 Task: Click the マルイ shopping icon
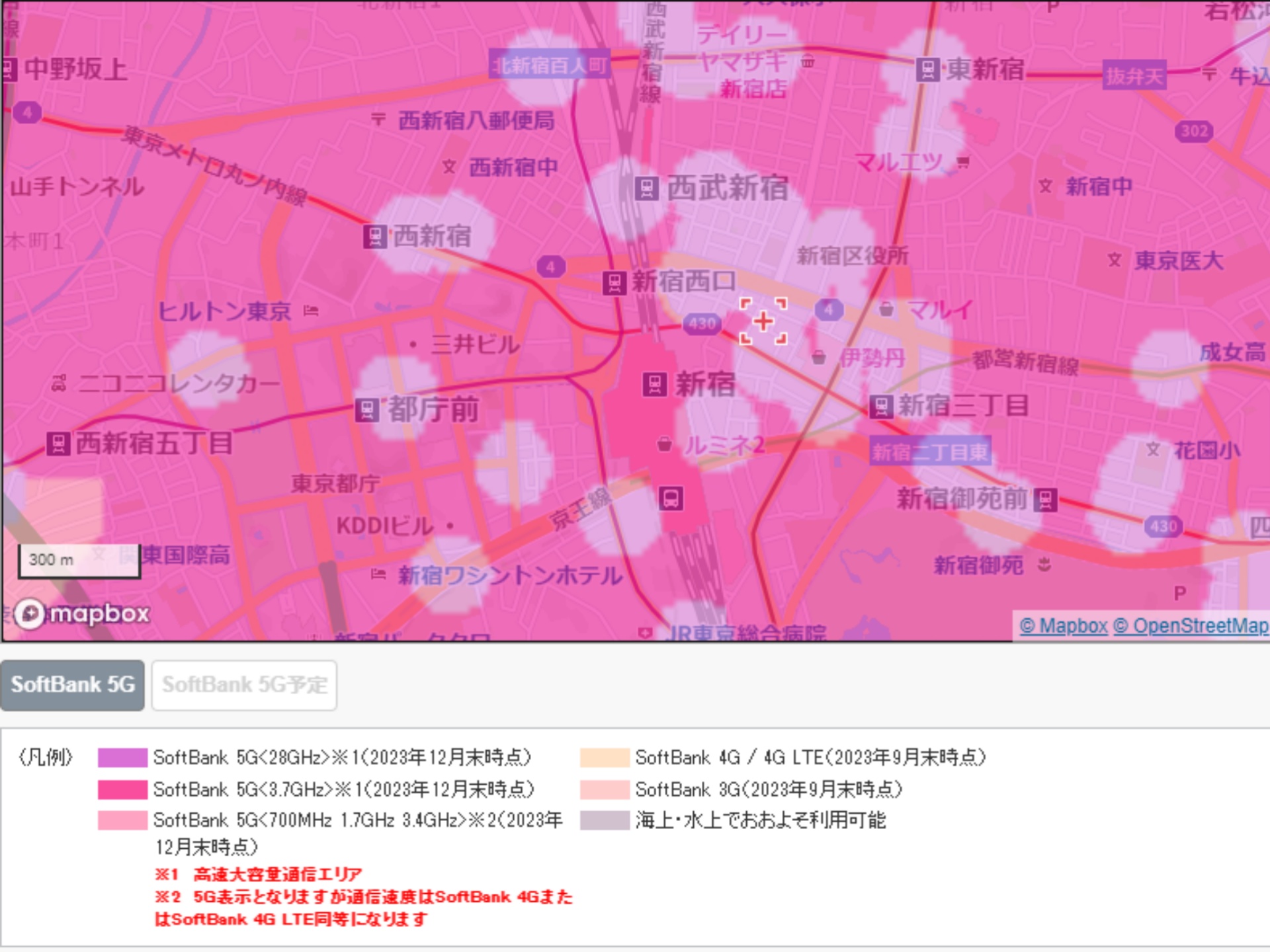[x=886, y=309]
